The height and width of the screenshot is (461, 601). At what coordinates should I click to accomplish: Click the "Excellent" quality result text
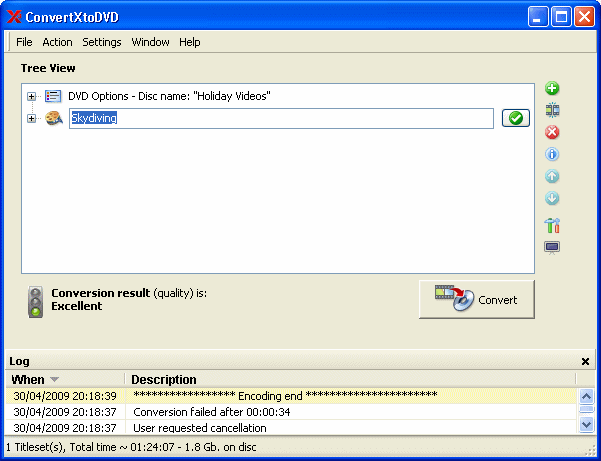click(77, 306)
